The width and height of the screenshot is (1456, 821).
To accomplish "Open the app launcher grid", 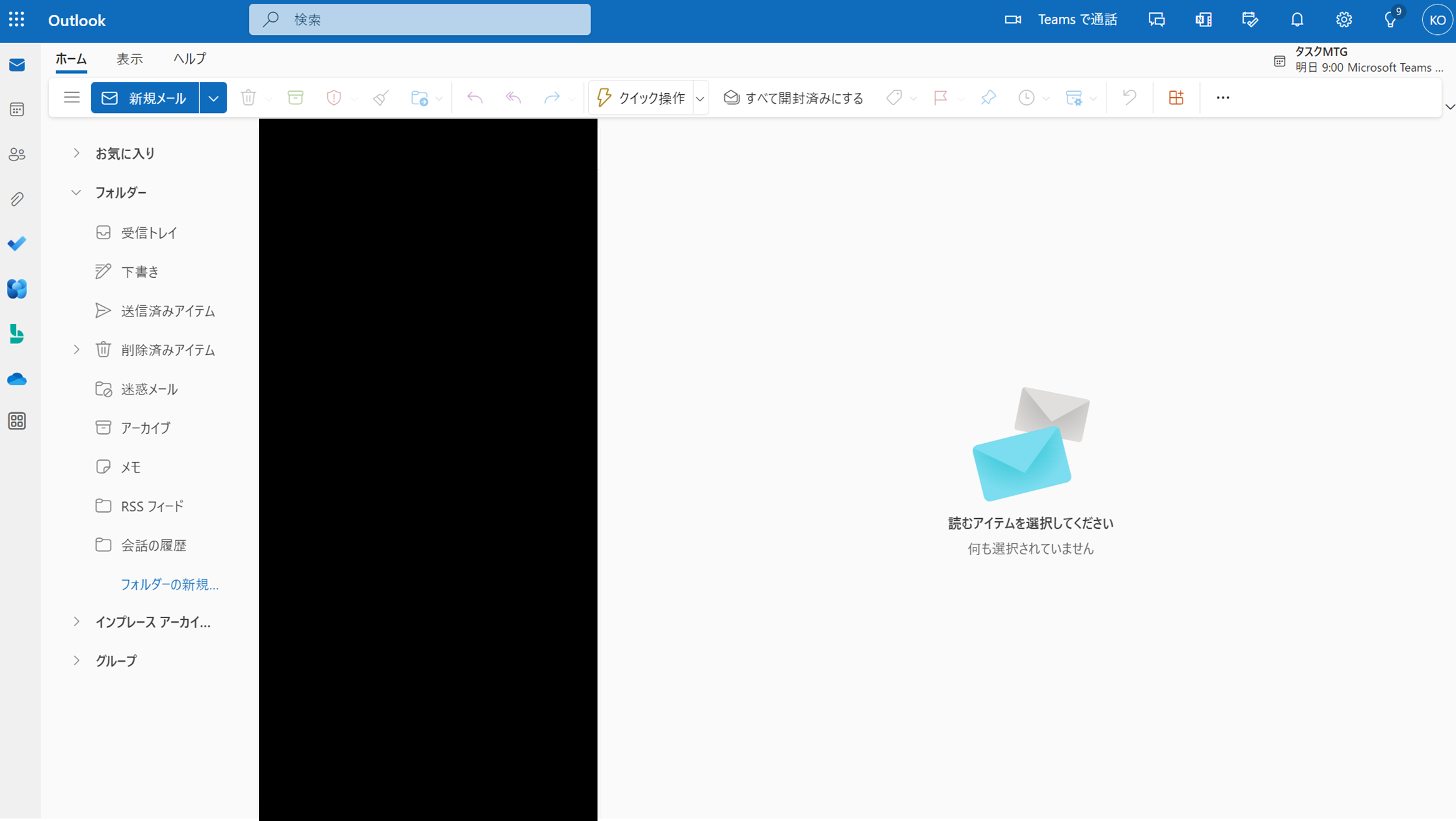I will pos(17,19).
